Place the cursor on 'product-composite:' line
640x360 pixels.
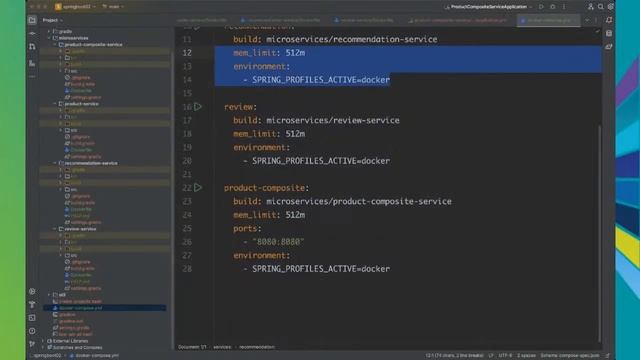[267, 188]
